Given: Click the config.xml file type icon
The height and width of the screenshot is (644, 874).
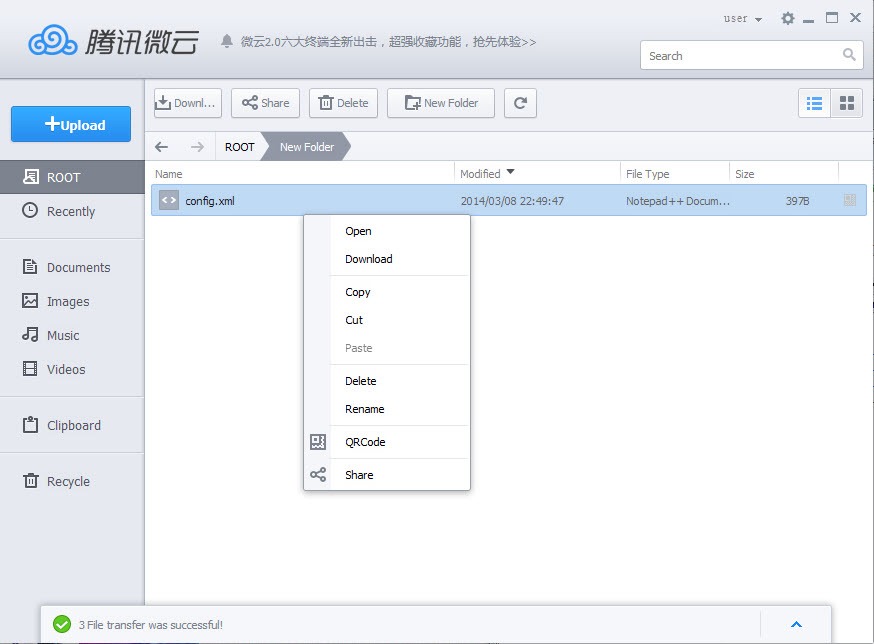Looking at the screenshot, I should (169, 200).
